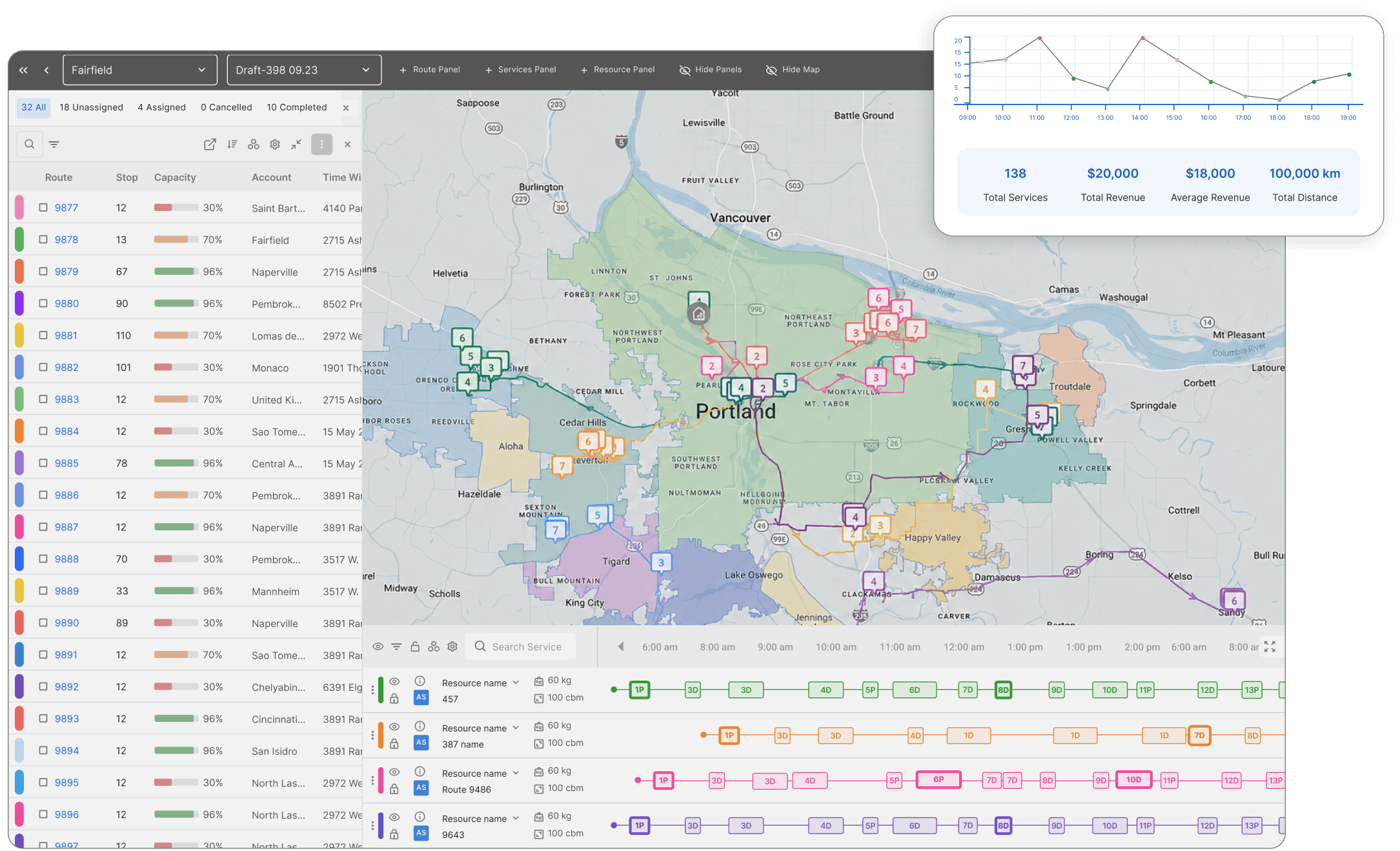Click the Route Panel button
The image size is (1400, 851).
pyautogui.click(x=430, y=70)
